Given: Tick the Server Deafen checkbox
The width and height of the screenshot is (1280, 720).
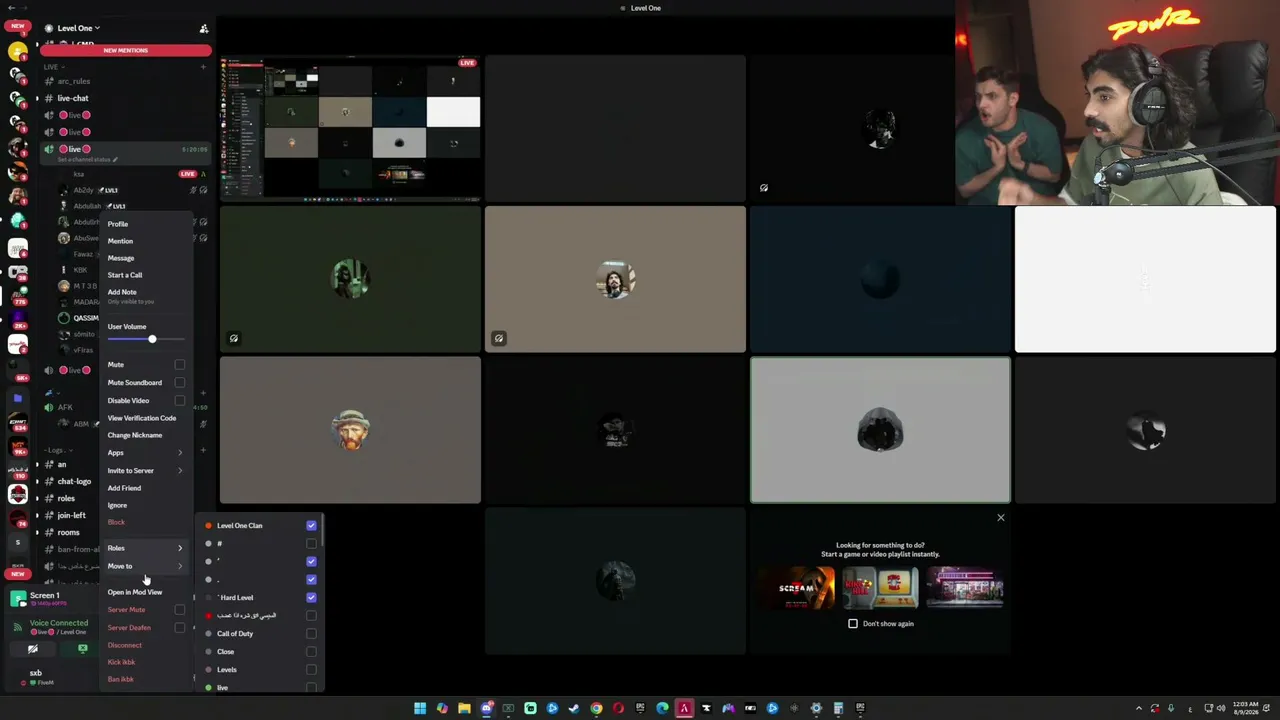Looking at the screenshot, I should [180, 628].
